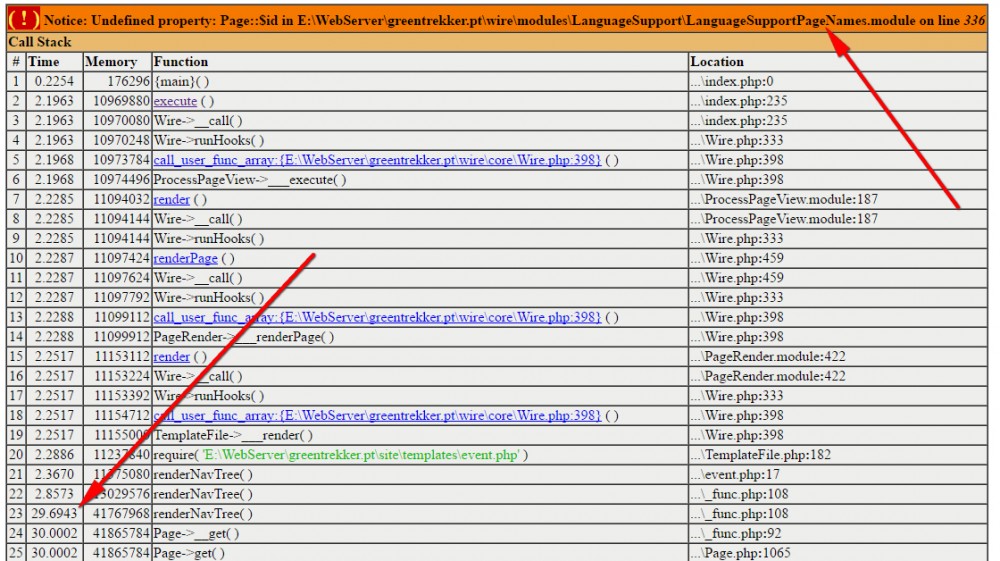This screenshot has width=1000, height=561.
Task: Select the Time column header
Action: click(43, 62)
